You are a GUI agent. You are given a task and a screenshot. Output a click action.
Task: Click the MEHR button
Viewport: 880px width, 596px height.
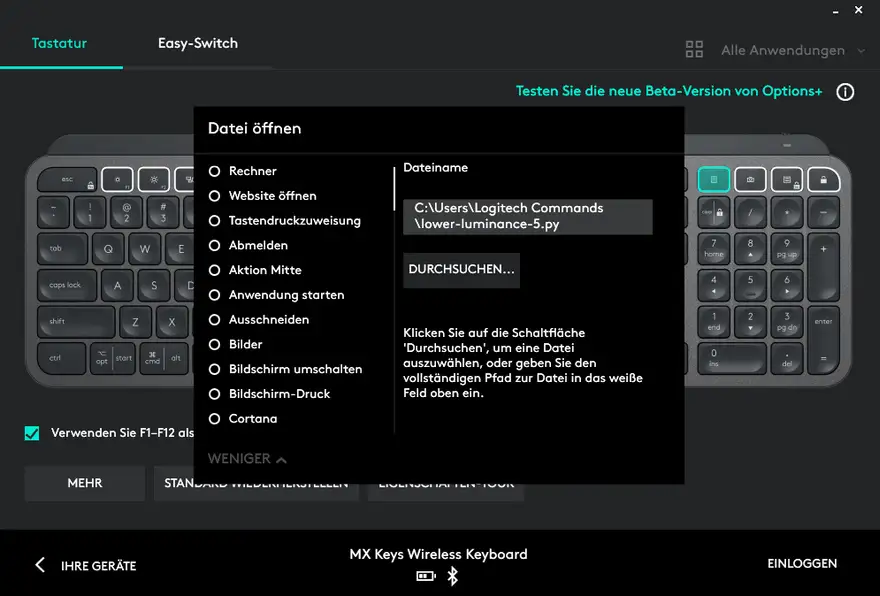pyautogui.click(x=85, y=483)
